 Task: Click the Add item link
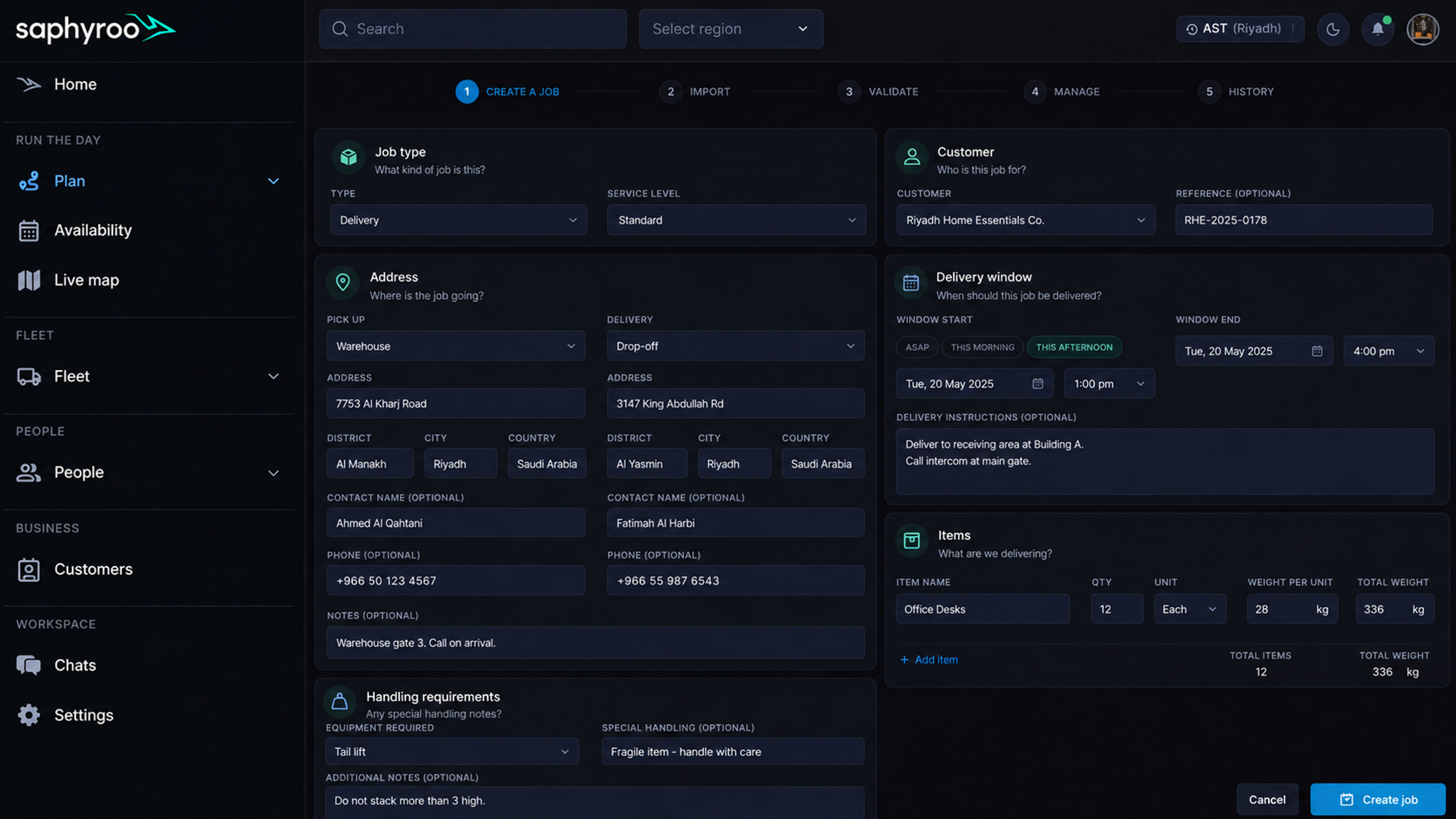tap(929, 660)
